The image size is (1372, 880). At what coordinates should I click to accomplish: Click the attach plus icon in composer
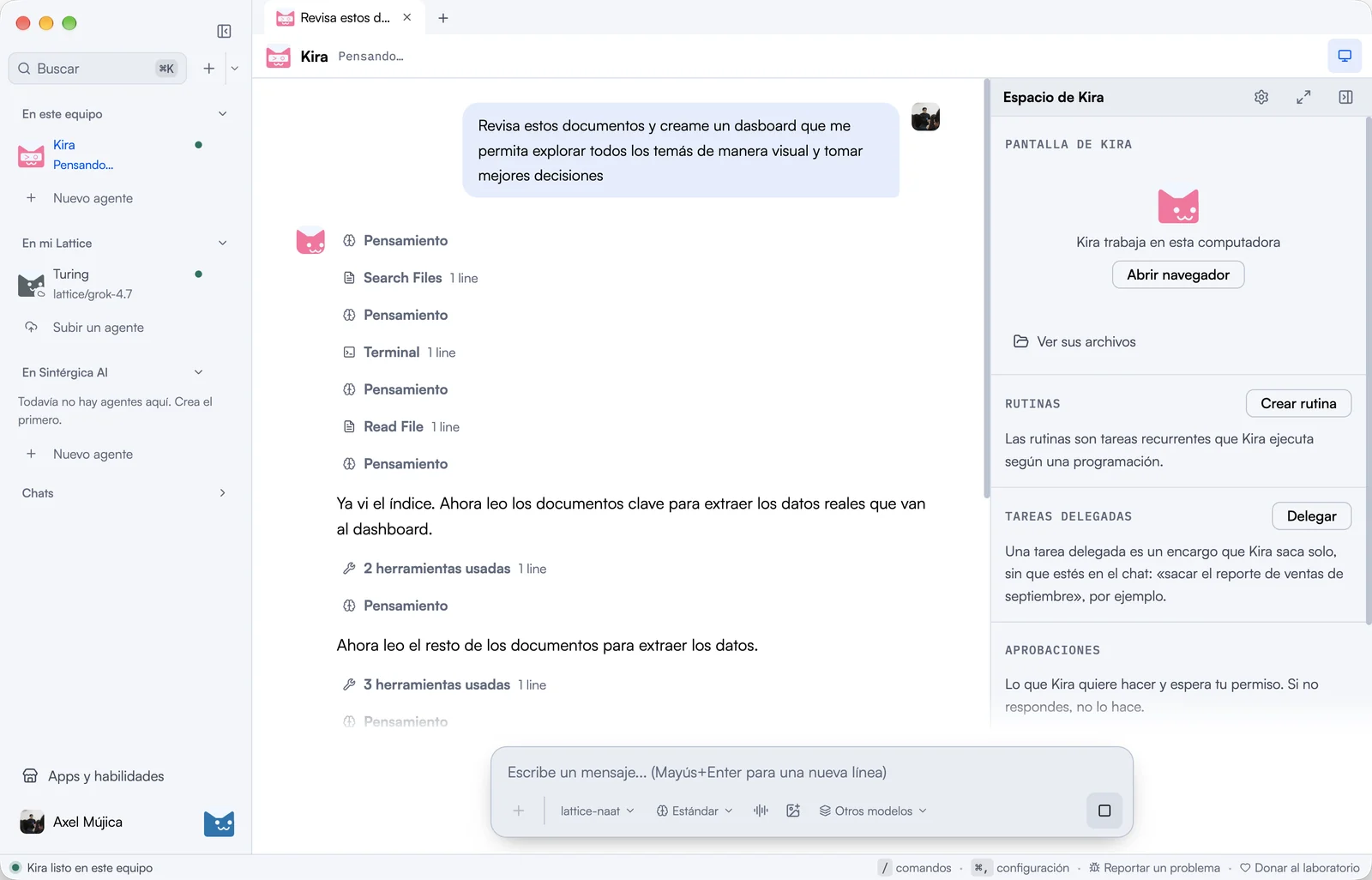[519, 811]
